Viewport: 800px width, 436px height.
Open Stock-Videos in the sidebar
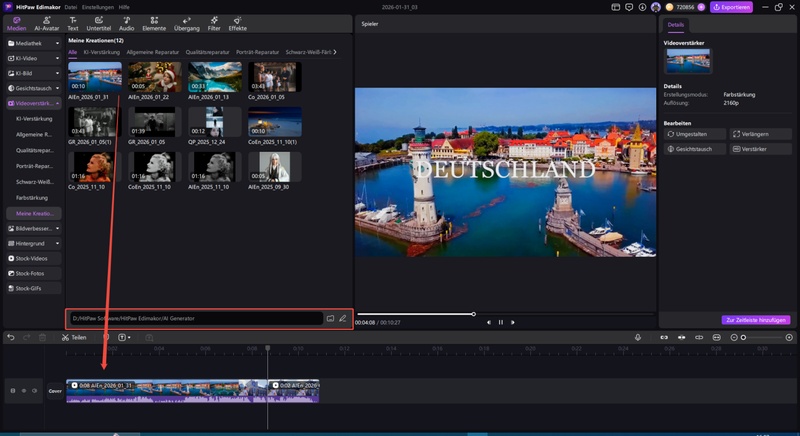click(34, 259)
